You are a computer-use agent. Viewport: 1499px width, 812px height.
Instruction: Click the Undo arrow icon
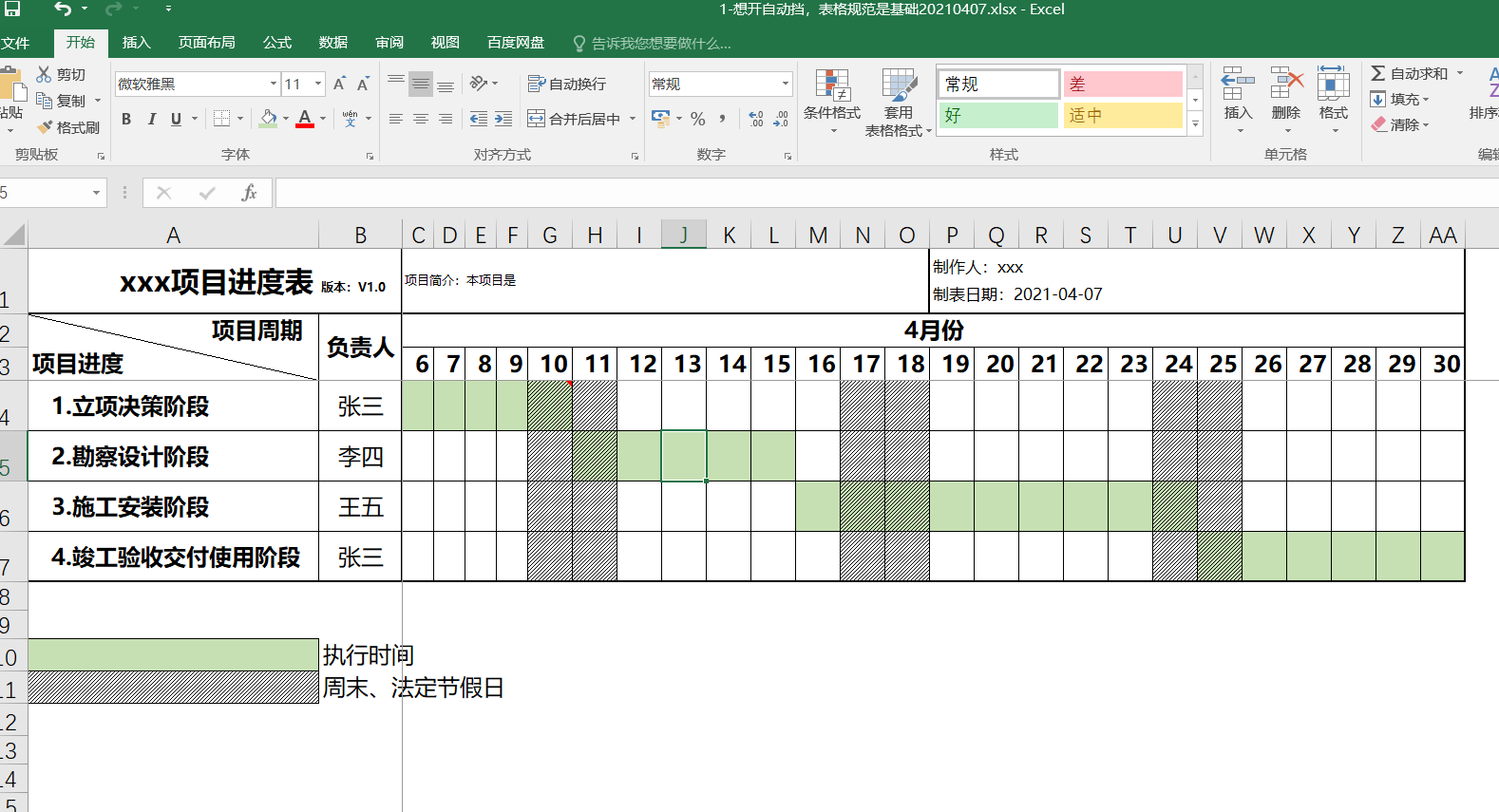pyautogui.click(x=63, y=9)
